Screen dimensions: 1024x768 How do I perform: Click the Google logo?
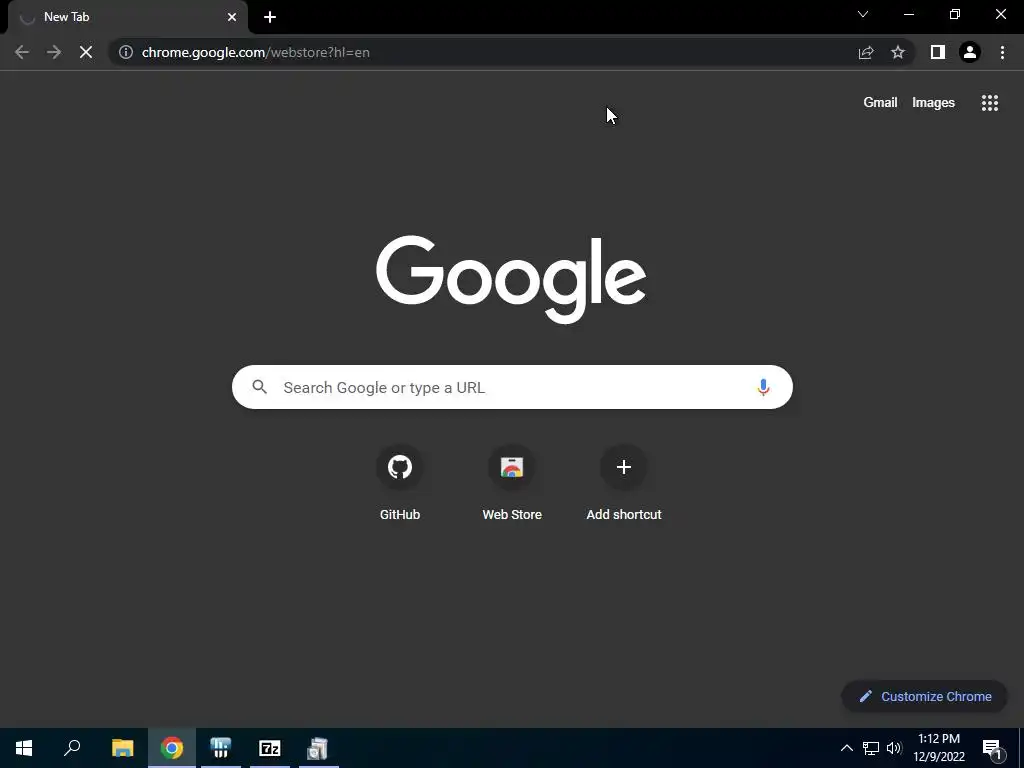pos(511,279)
